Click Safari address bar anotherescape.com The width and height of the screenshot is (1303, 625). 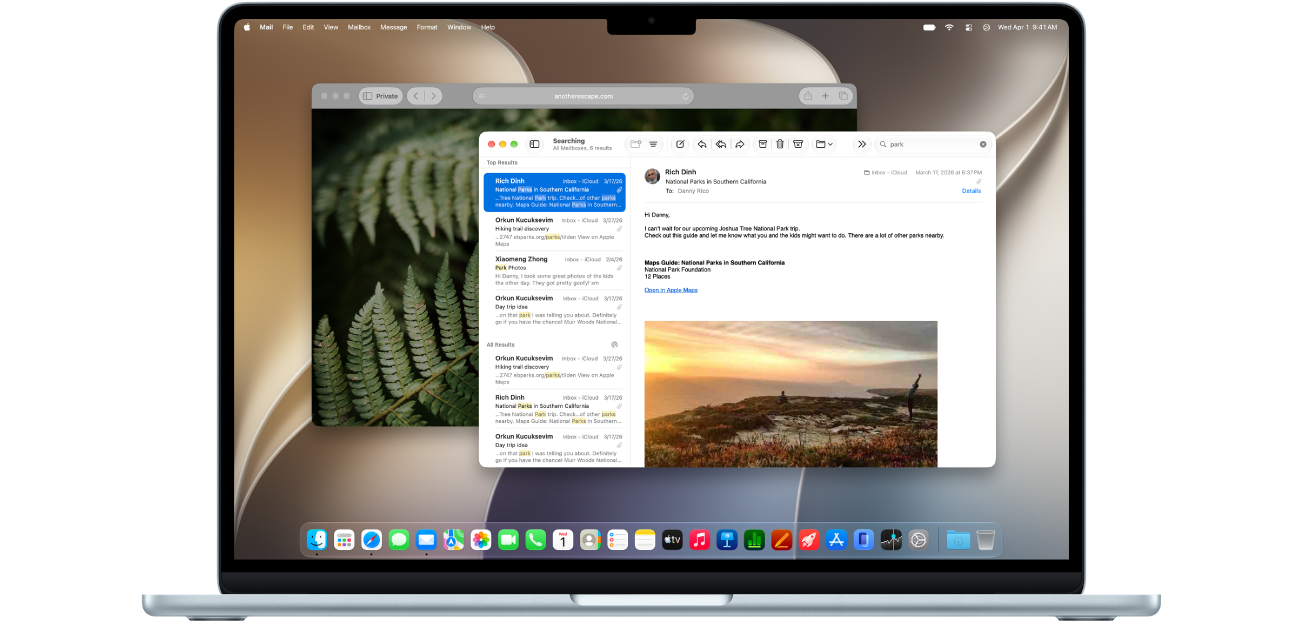tap(583, 96)
